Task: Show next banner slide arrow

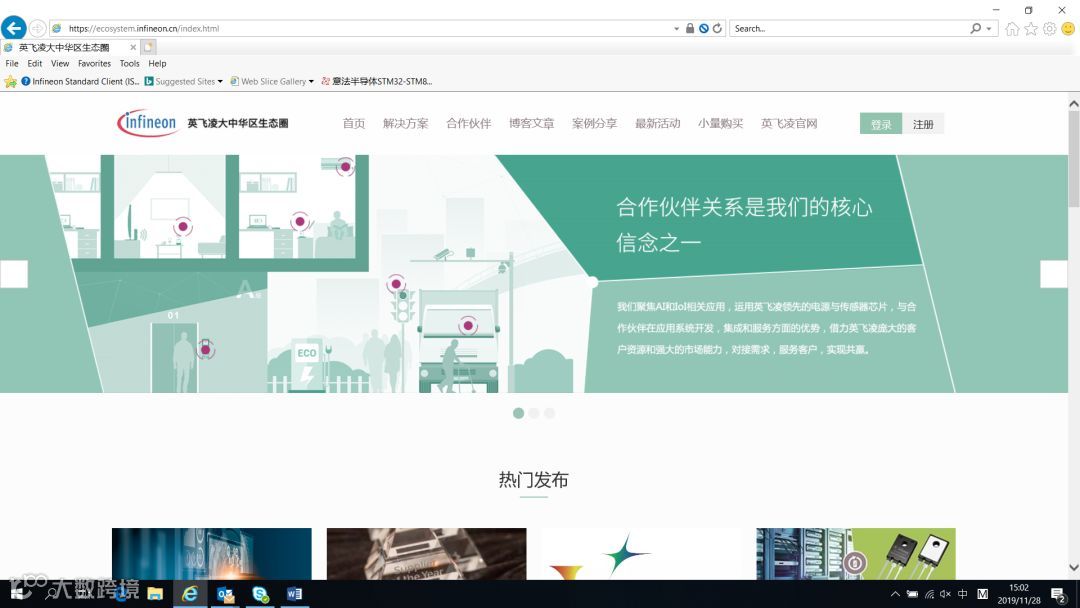Action: pyautogui.click(x=1054, y=274)
